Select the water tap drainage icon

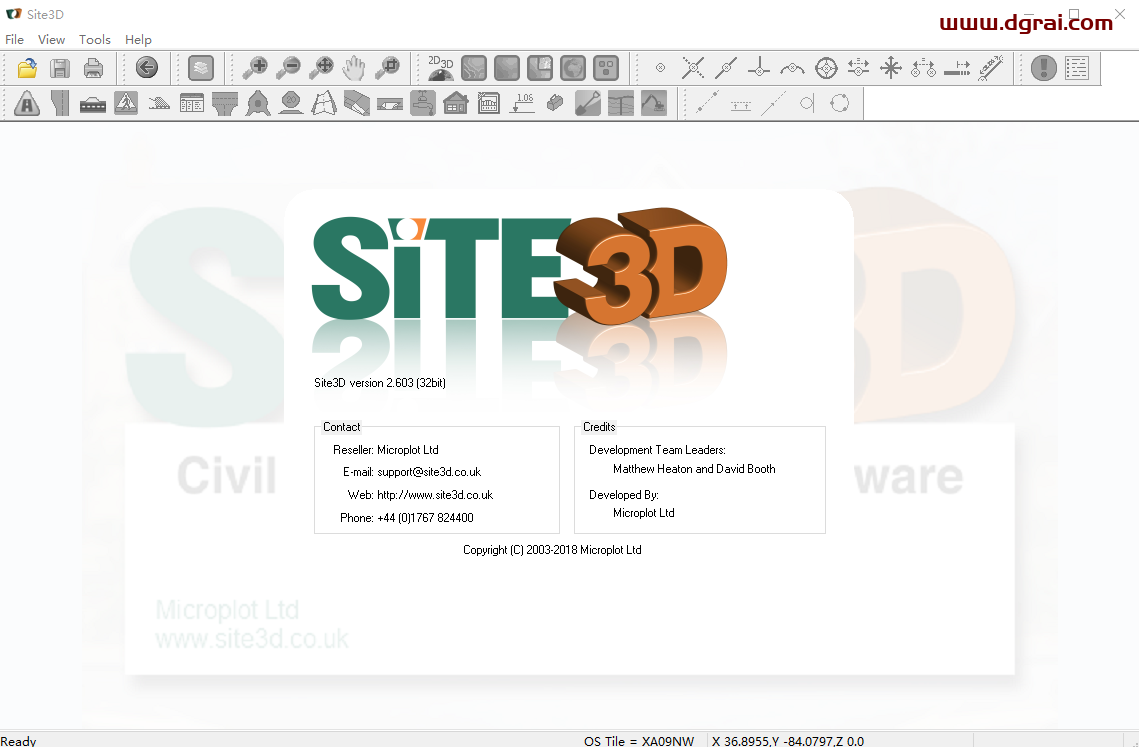(423, 103)
